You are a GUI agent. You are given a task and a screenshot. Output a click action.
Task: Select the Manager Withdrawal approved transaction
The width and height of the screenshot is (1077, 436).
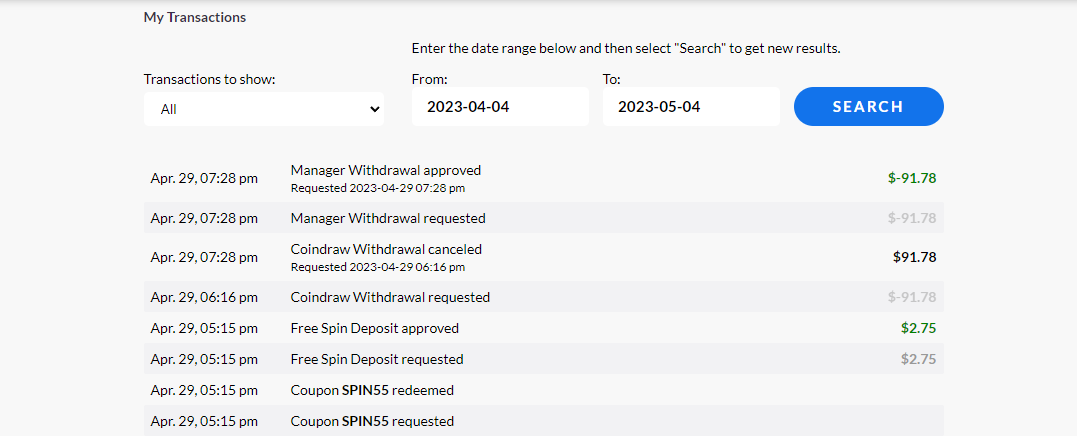[385, 170]
